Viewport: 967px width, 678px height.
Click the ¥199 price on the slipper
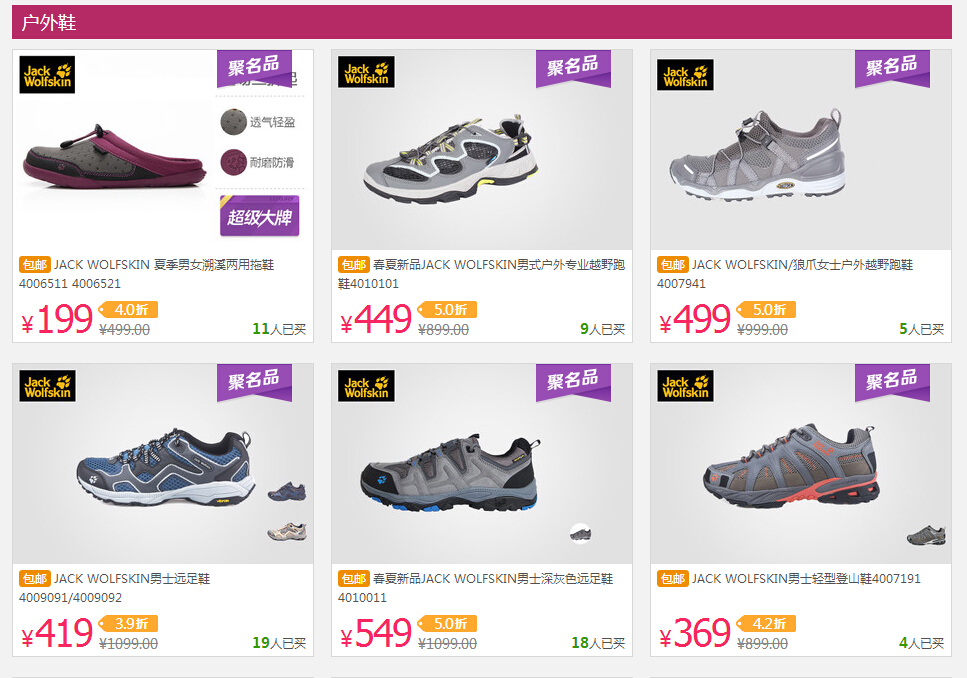(57, 320)
